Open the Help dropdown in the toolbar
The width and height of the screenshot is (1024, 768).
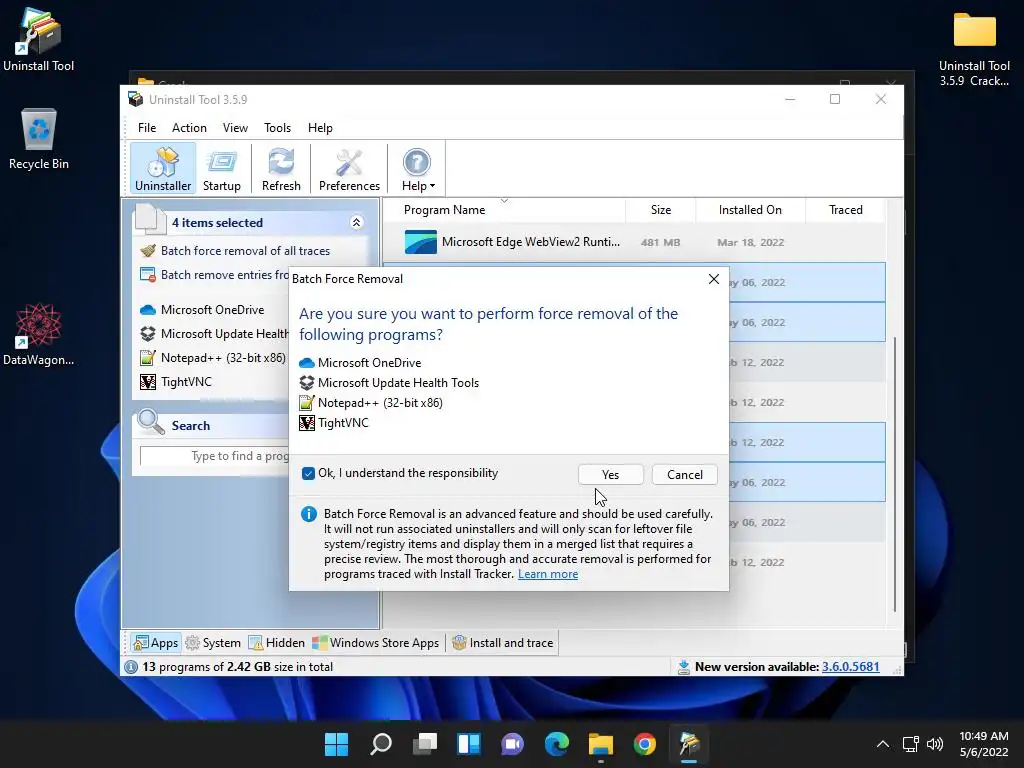pyautogui.click(x=418, y=168)
